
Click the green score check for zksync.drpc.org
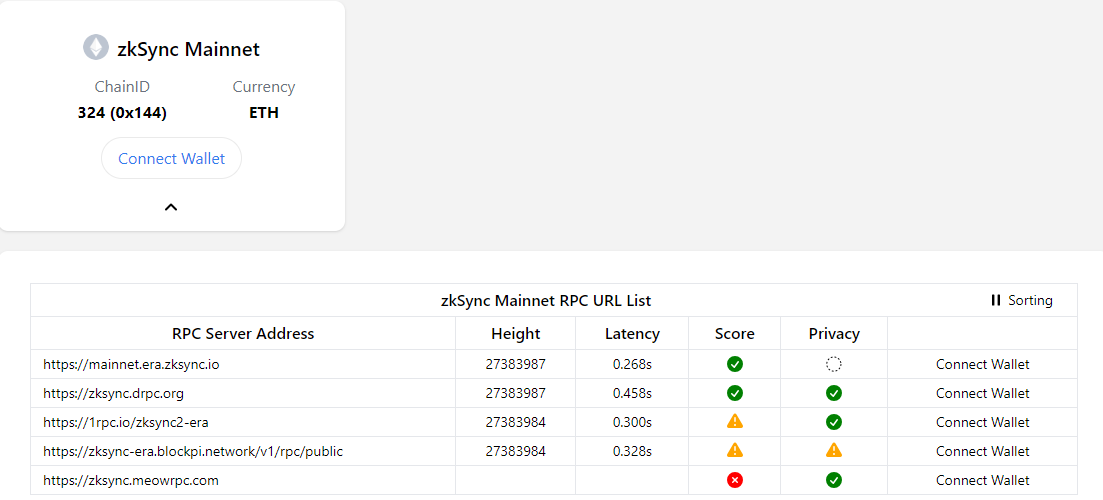(x=735, y=393)
